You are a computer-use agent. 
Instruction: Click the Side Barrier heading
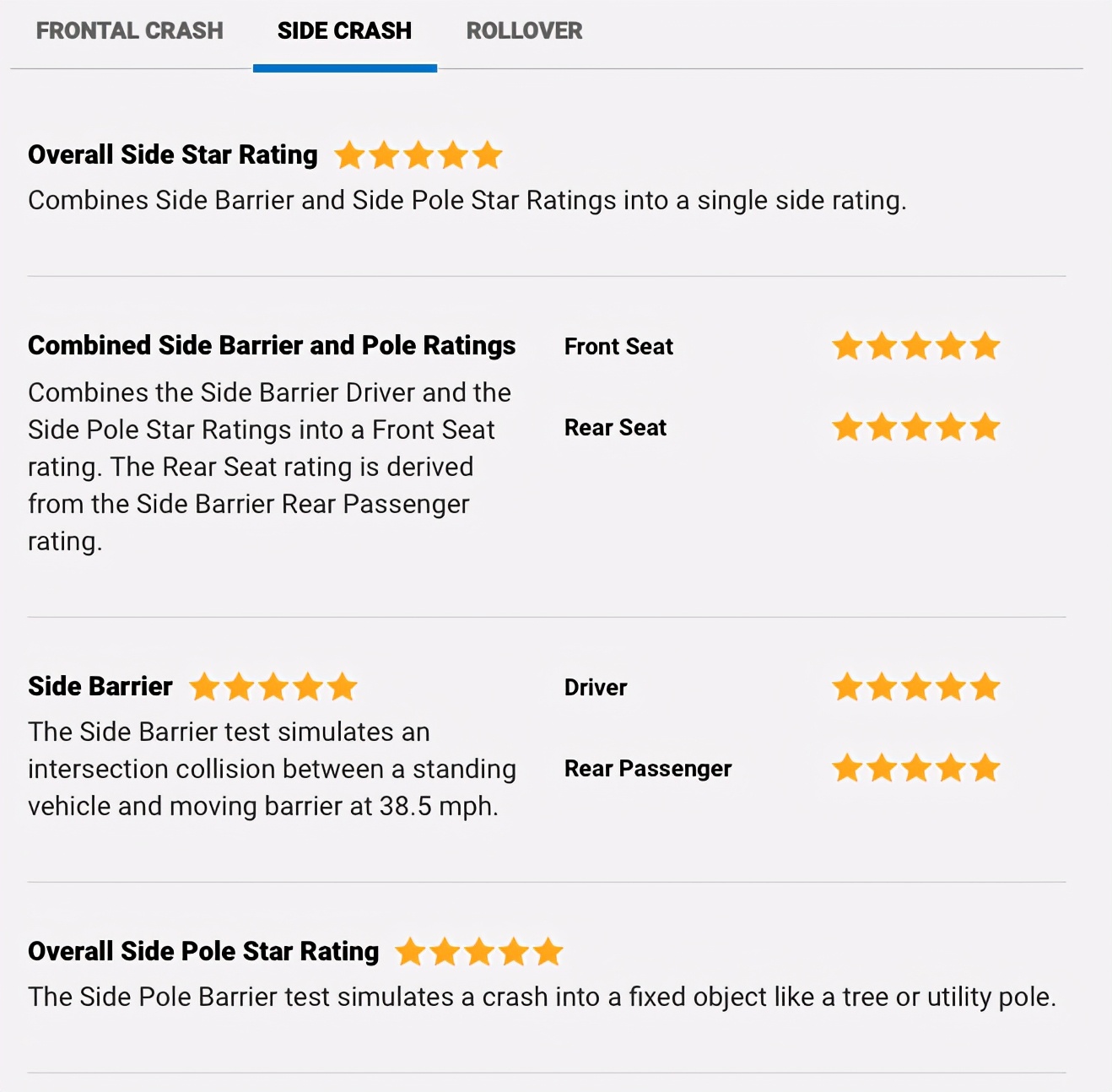tap(100, 686)
